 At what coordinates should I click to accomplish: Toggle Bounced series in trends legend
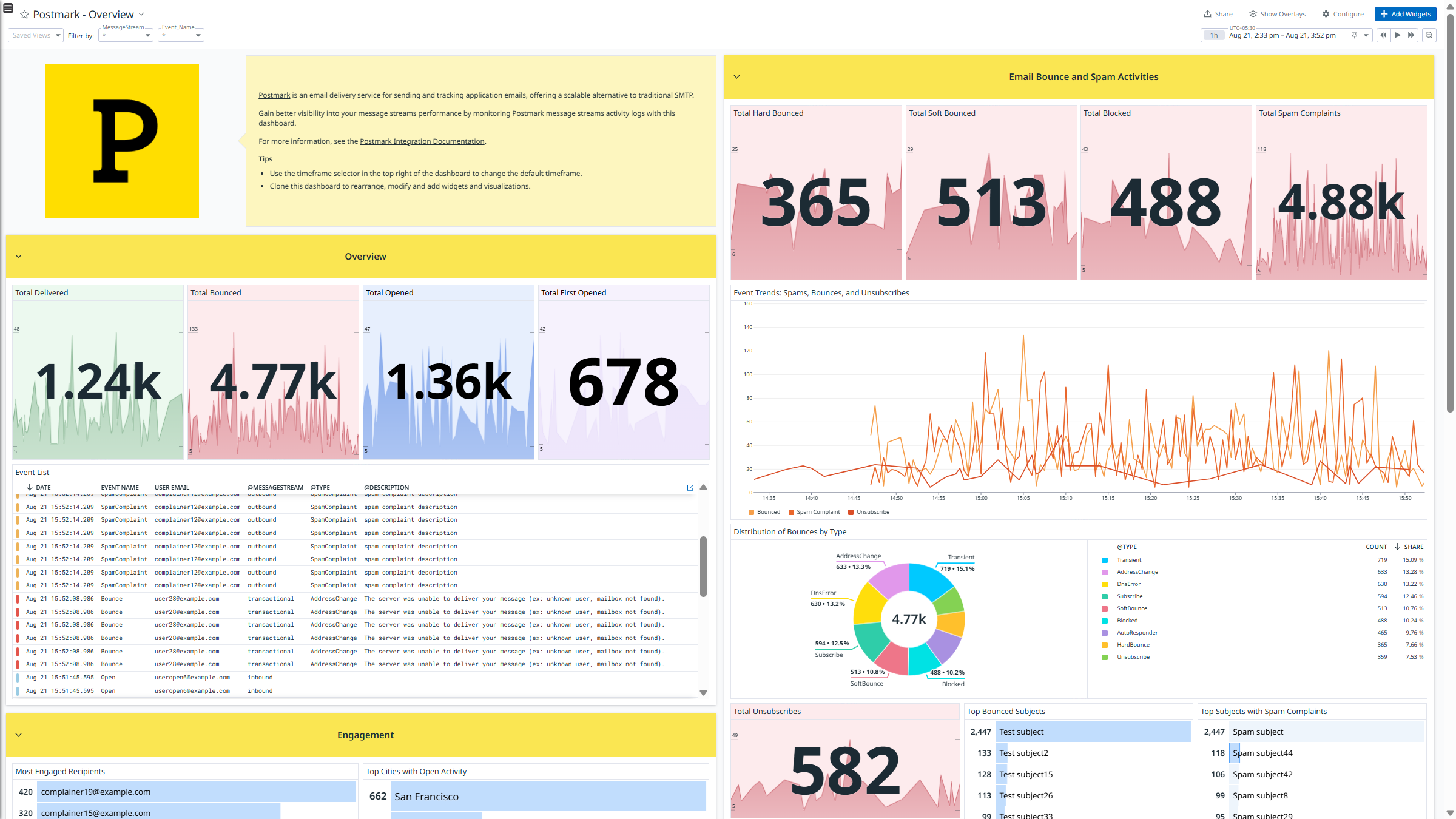point(764,512)
